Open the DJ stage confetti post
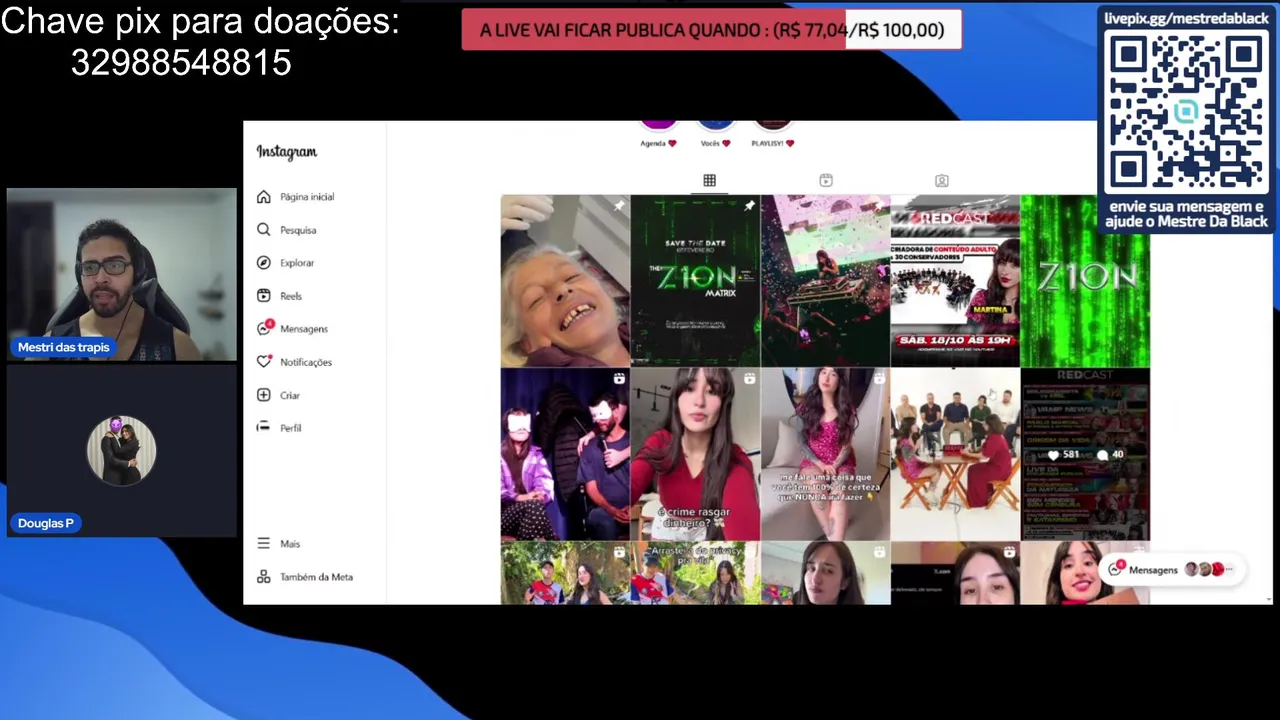This screenshot has height=720, width=1280. pos(825,281)
